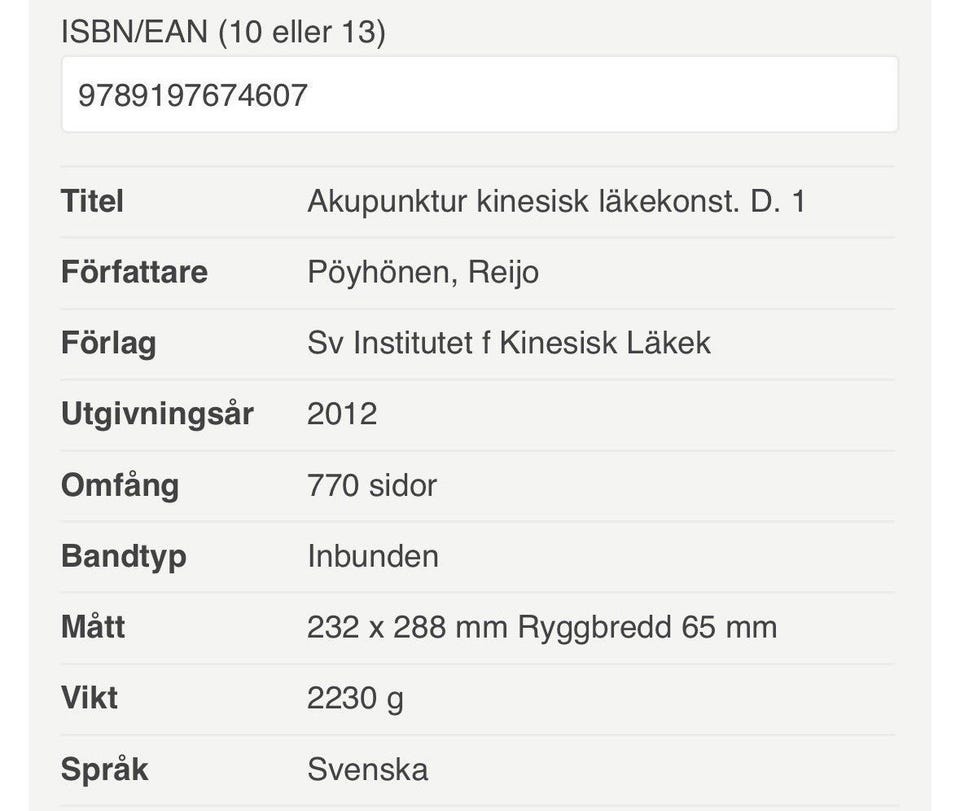Click the page count "770 sidor"
960x811 pixels.
(372, 485)
